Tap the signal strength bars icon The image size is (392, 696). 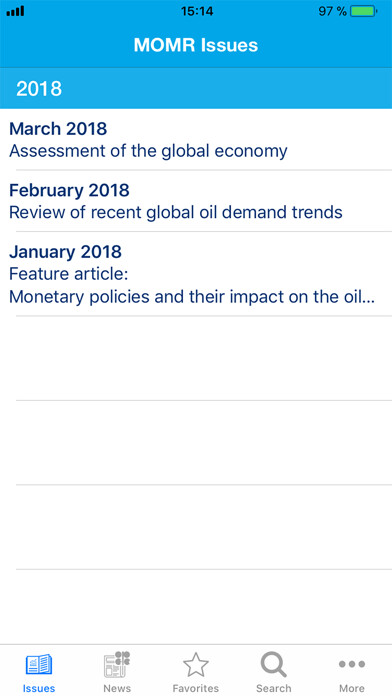pyautogui.click(x=16, y=12)
